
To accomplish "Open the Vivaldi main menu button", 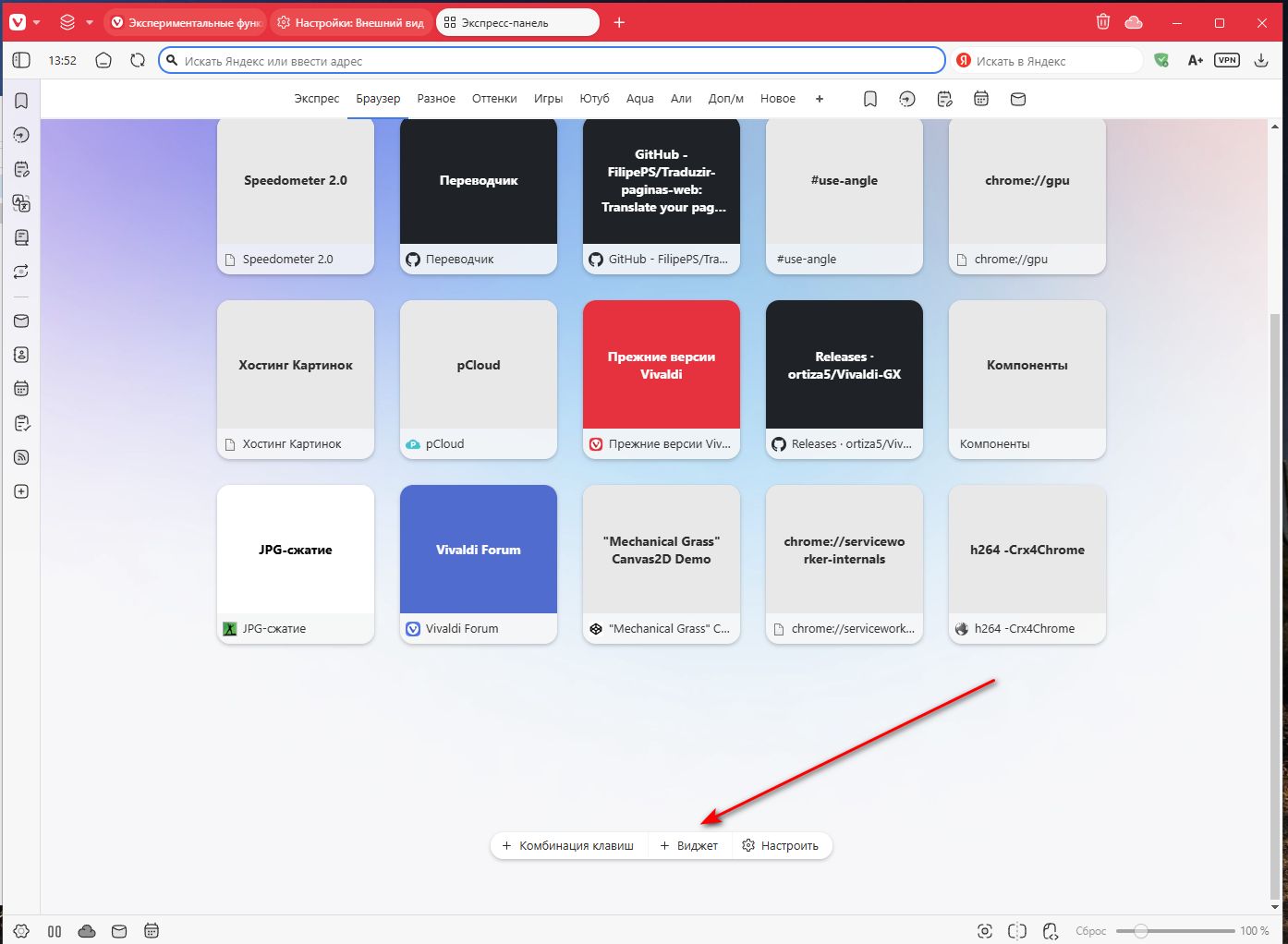I will (x=17, y=22).
